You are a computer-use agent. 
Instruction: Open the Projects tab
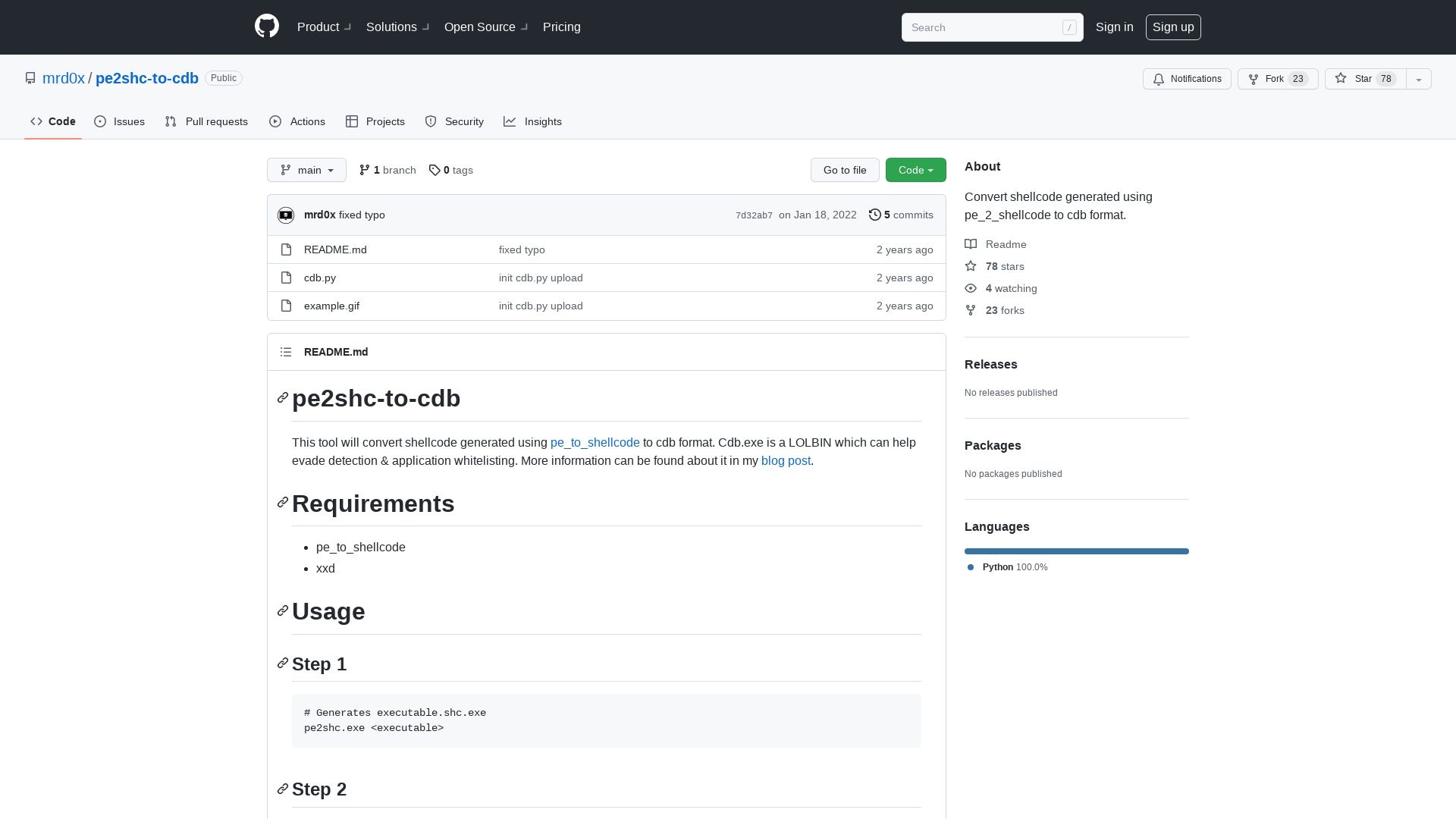tap(375, 121)
